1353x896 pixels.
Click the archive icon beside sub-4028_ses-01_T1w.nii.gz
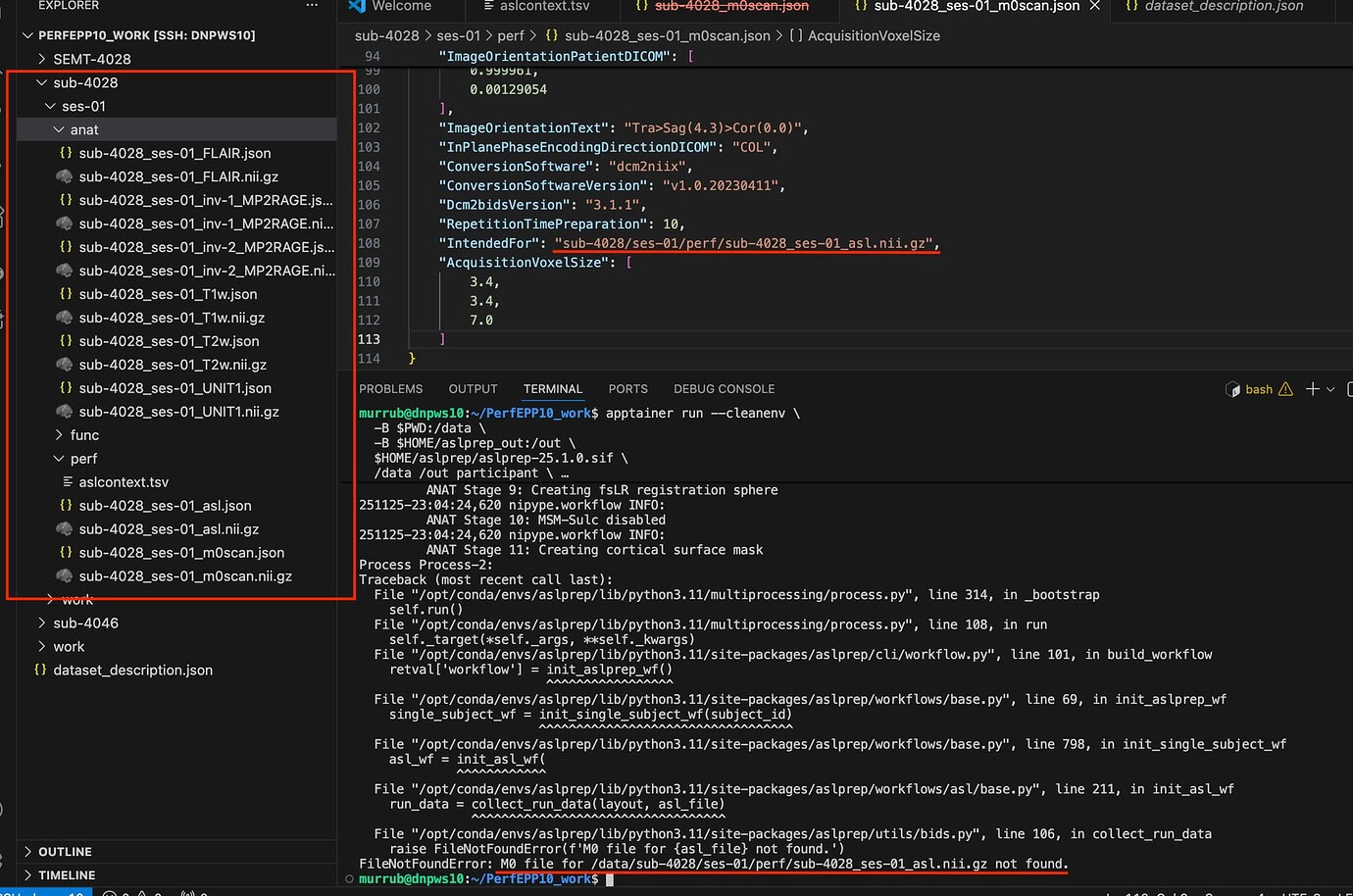(x=65, y=317)
